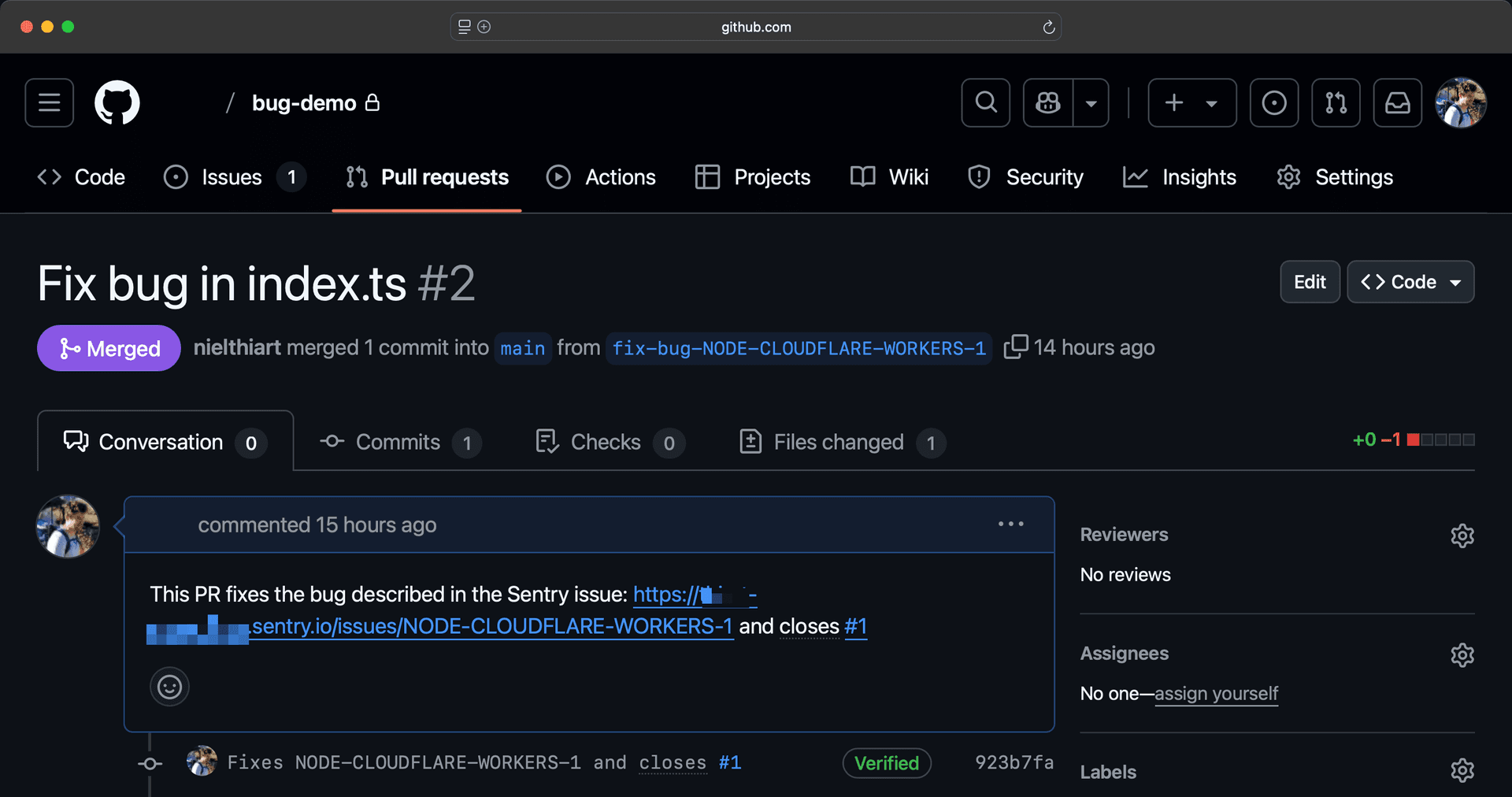Screen dimensions: 1512x797
Task: Open Assignees settings via the gear icon
Action: point(1462,654)
